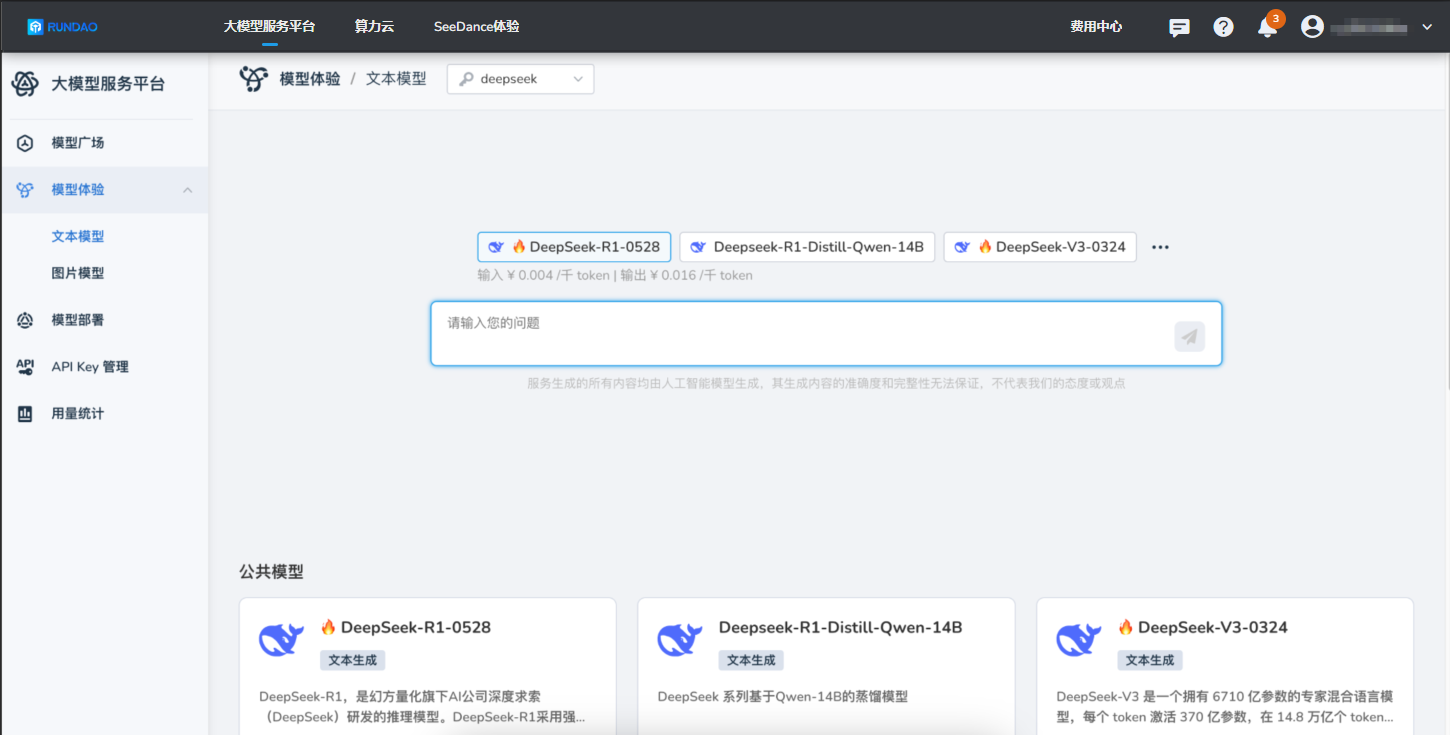Click the 公共模型 section heading
Viewport: 1450px width, 735px height.
[x=271, y=572]
